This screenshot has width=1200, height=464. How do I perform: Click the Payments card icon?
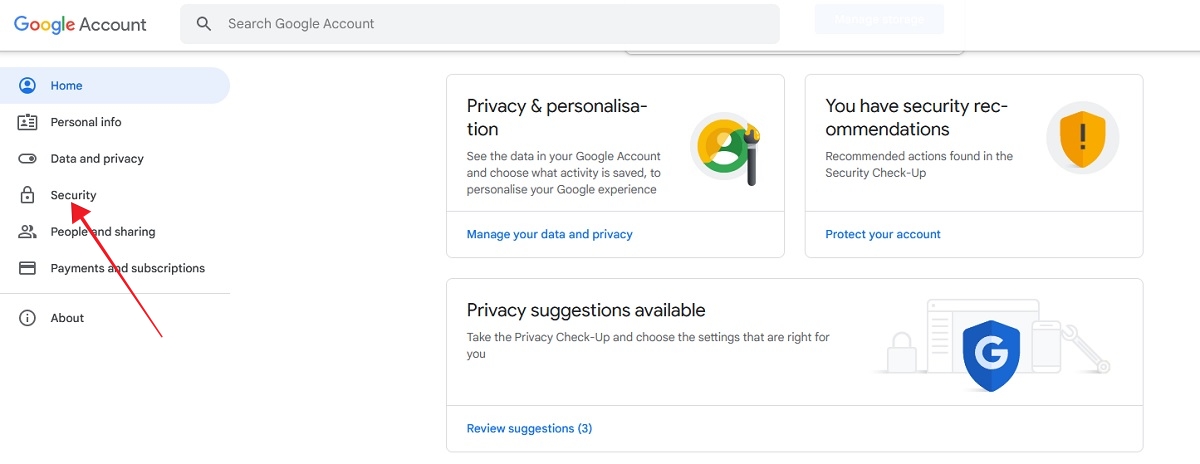click(x=28, y=268)
